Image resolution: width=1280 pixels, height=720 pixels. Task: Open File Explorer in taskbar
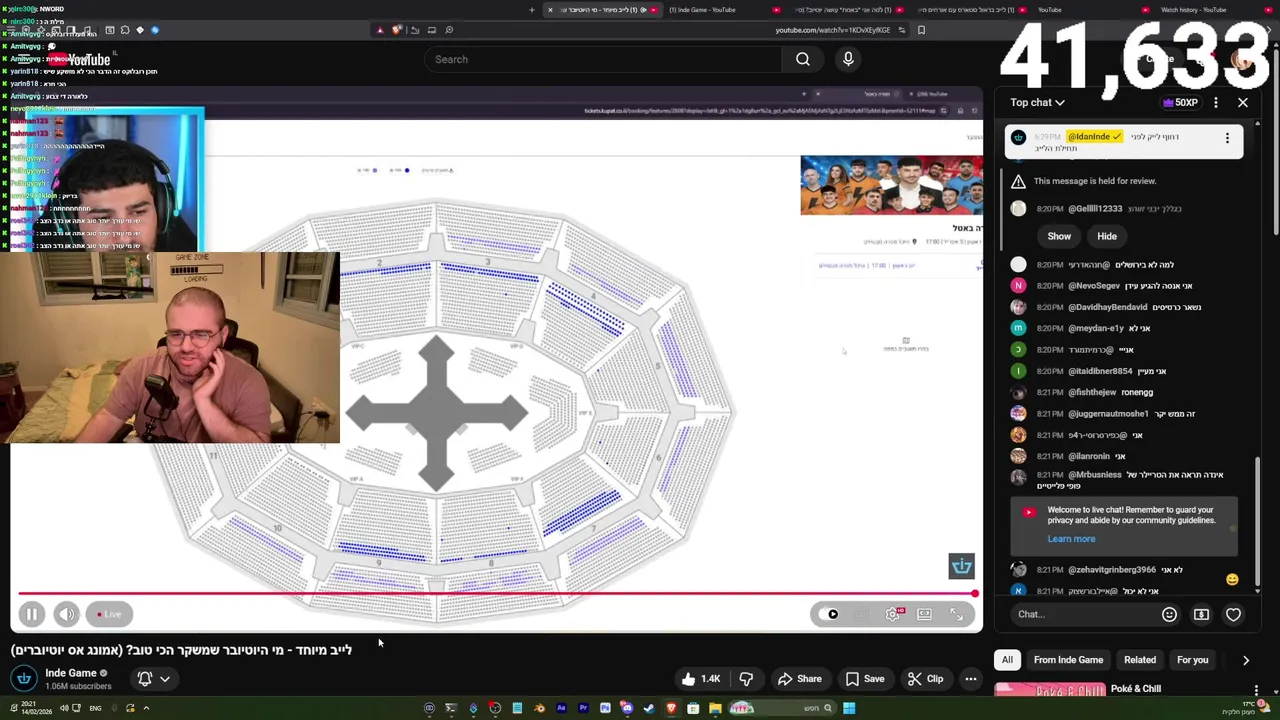click(x=715, y=708)
